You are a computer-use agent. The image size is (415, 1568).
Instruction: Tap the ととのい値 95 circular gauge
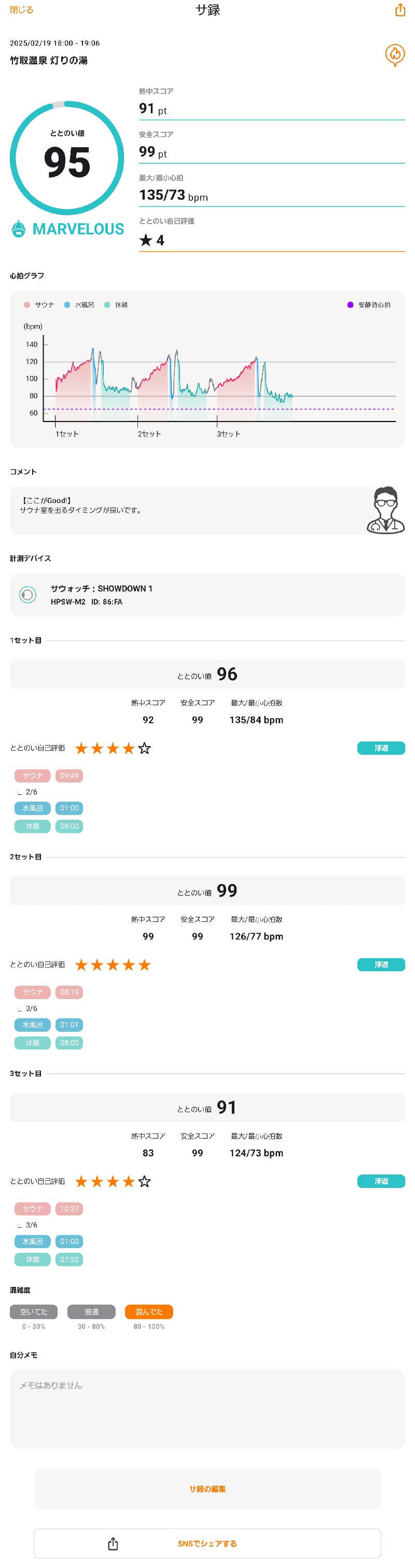tap(67, 158)
